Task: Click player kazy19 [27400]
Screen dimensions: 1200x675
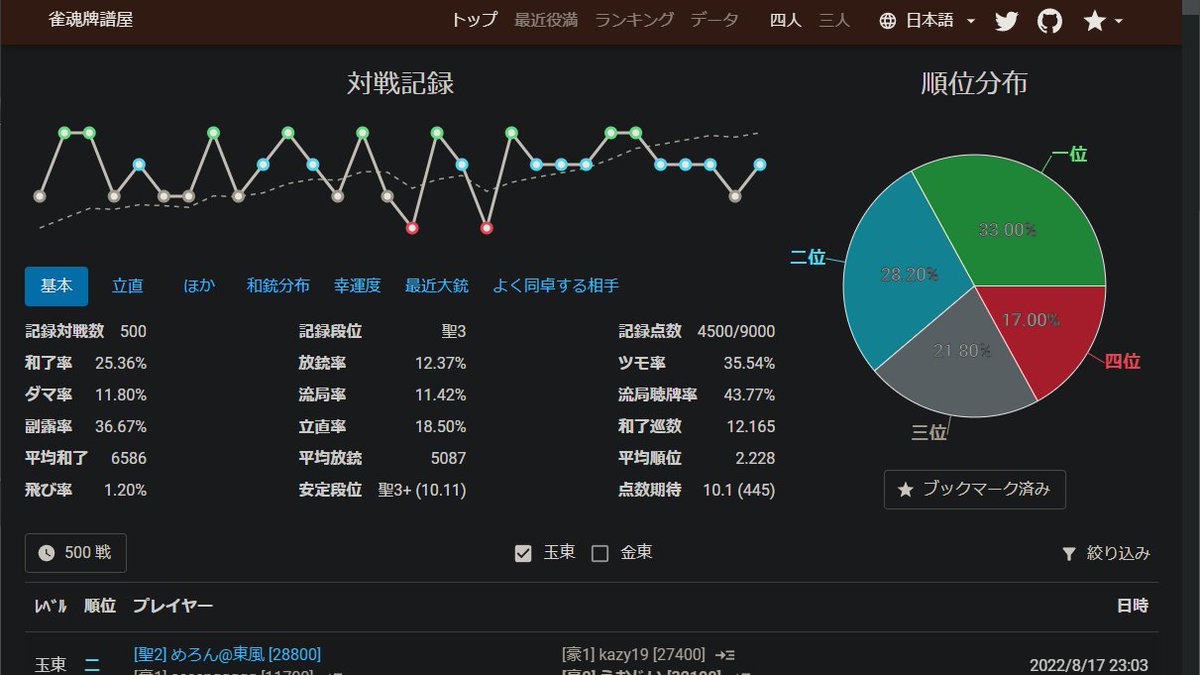Action: pyautogui.click(x=634, y=654)
